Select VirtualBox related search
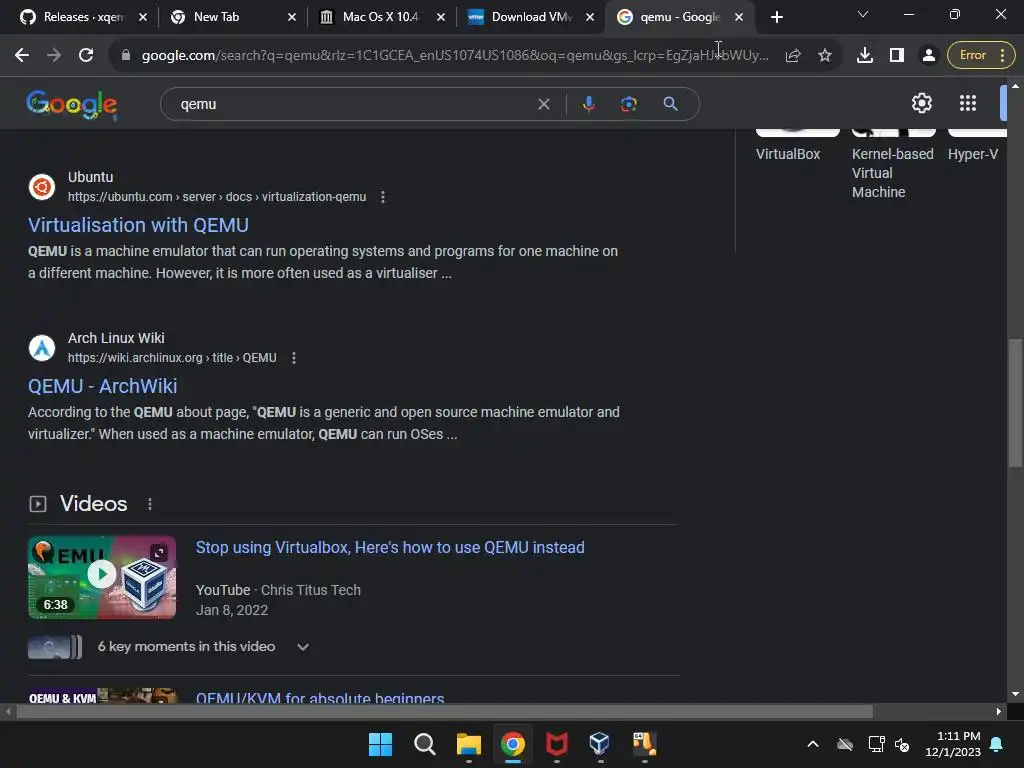The height and width of the screenshot is (768, 1024). 788,154
